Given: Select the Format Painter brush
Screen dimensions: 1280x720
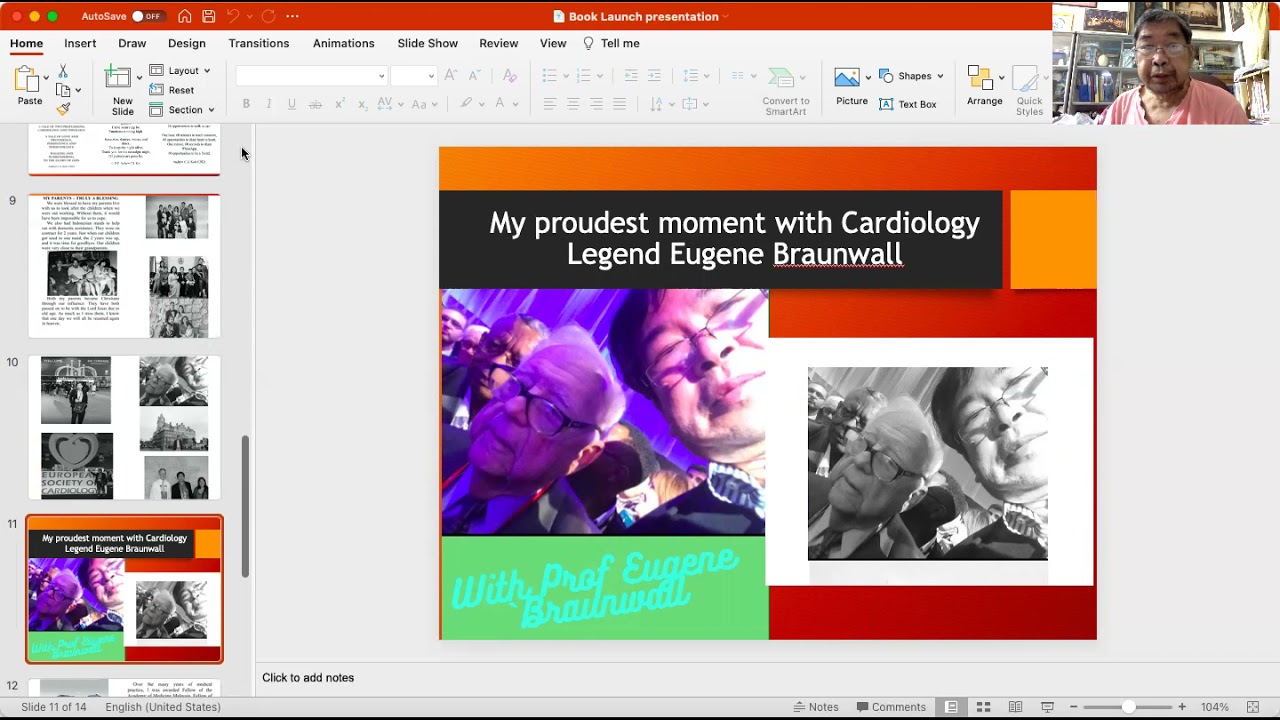Looking at the screenshot, I should [63, 108].
